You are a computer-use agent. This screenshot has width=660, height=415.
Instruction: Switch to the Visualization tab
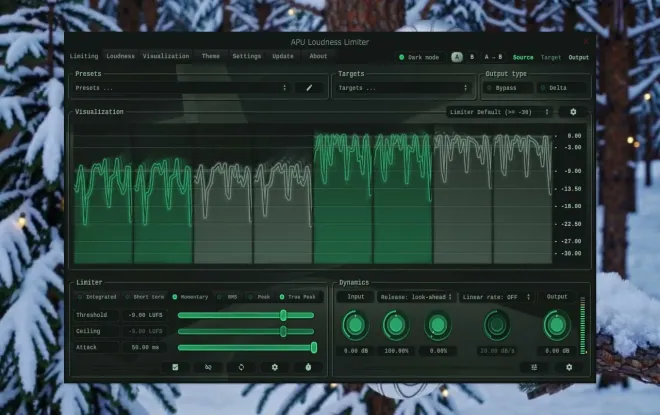(166, 56)
